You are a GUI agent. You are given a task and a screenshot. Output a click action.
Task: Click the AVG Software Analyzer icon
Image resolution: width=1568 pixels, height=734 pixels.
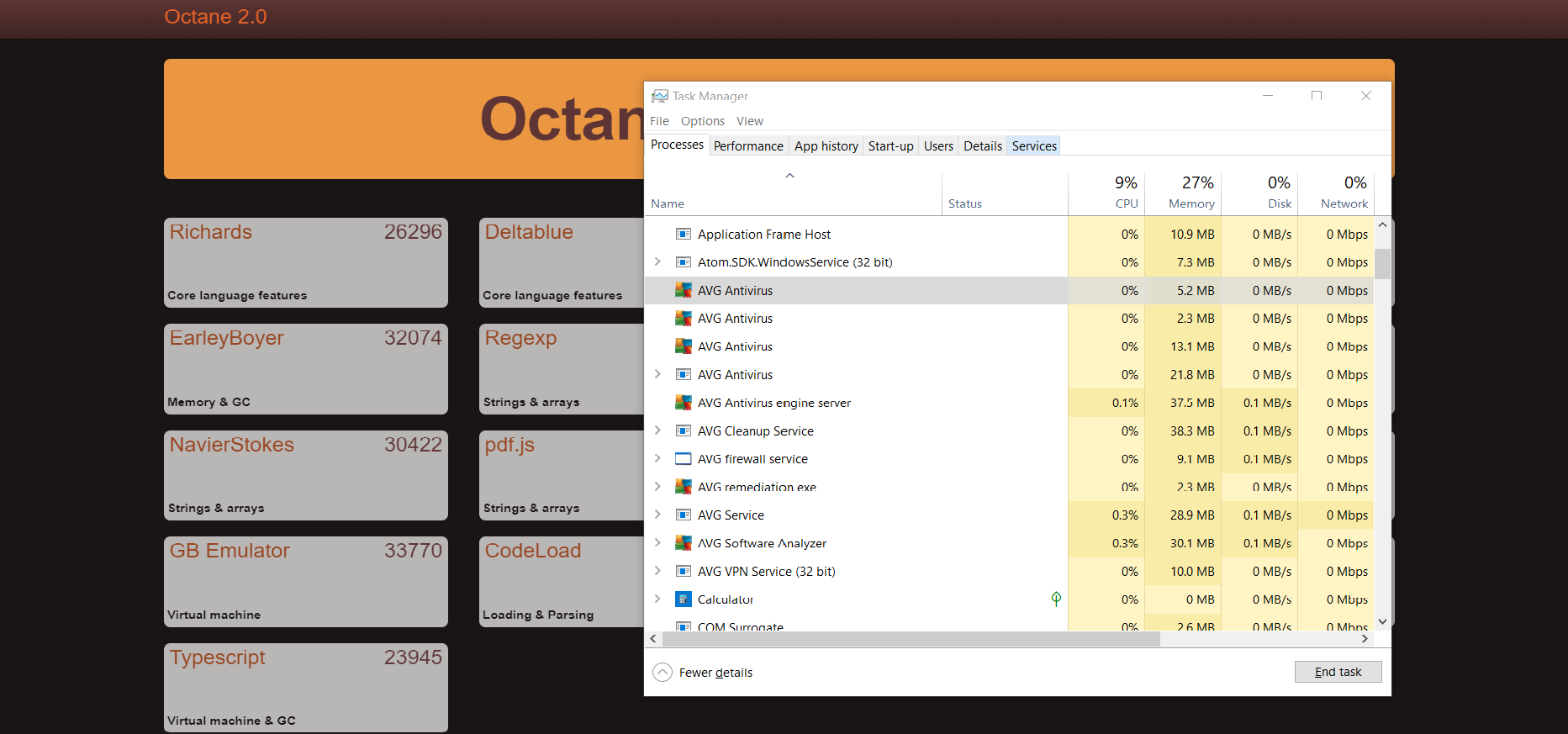(684, 543)
